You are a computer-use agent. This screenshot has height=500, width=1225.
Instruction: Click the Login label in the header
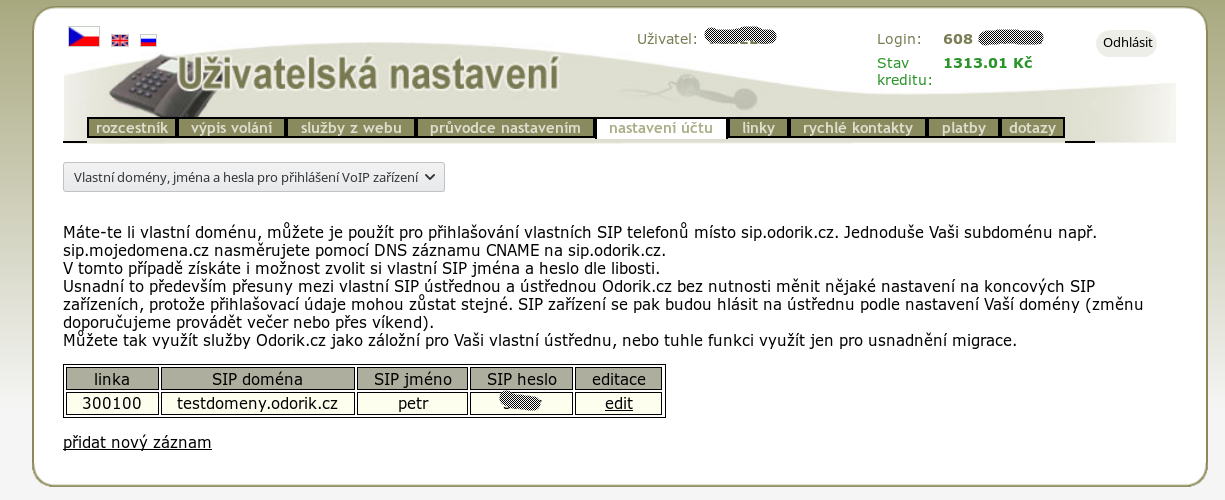coord(898,39)
